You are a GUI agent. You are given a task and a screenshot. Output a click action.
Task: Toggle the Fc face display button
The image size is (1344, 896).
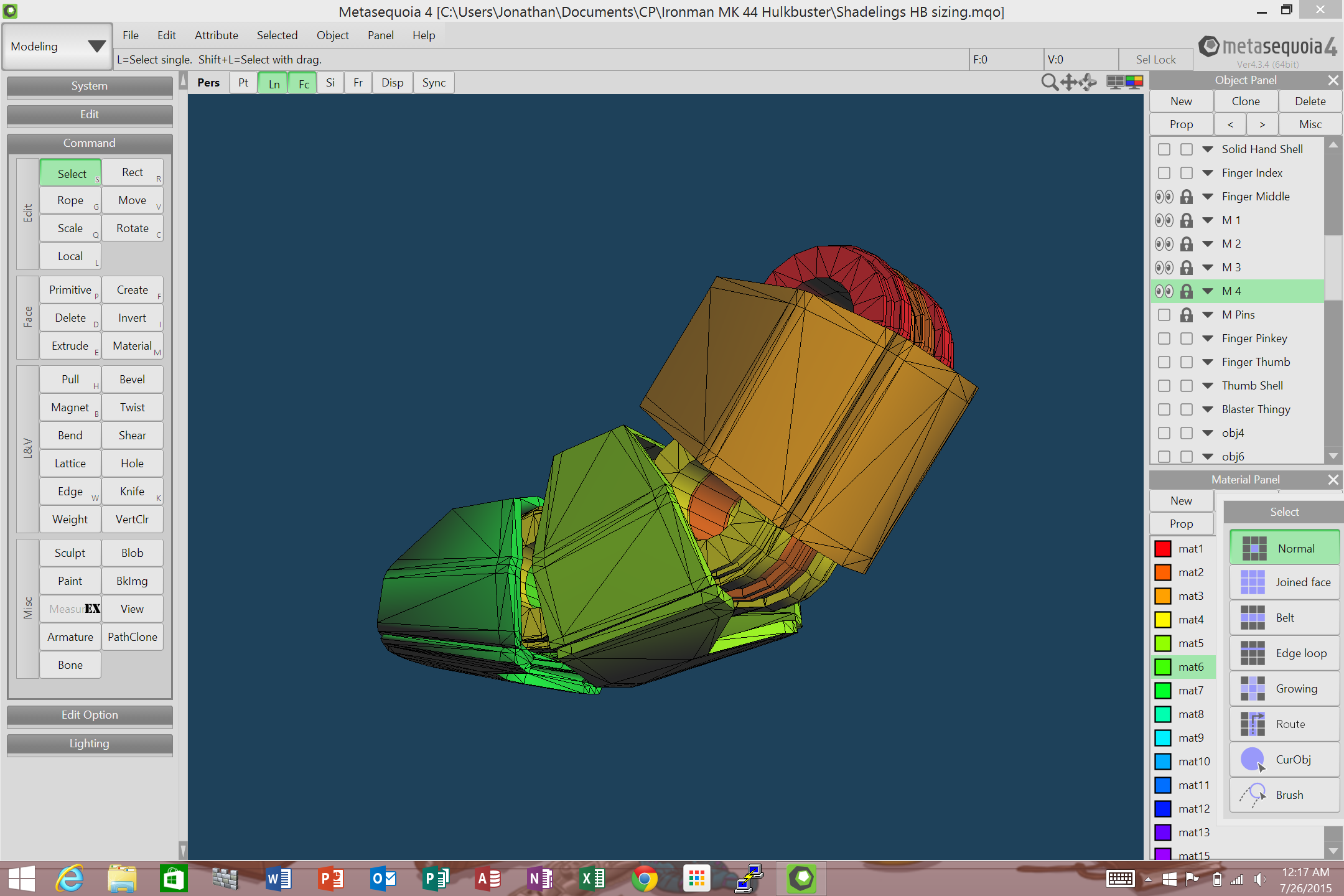pyautogui.click(x=304, y=83)
